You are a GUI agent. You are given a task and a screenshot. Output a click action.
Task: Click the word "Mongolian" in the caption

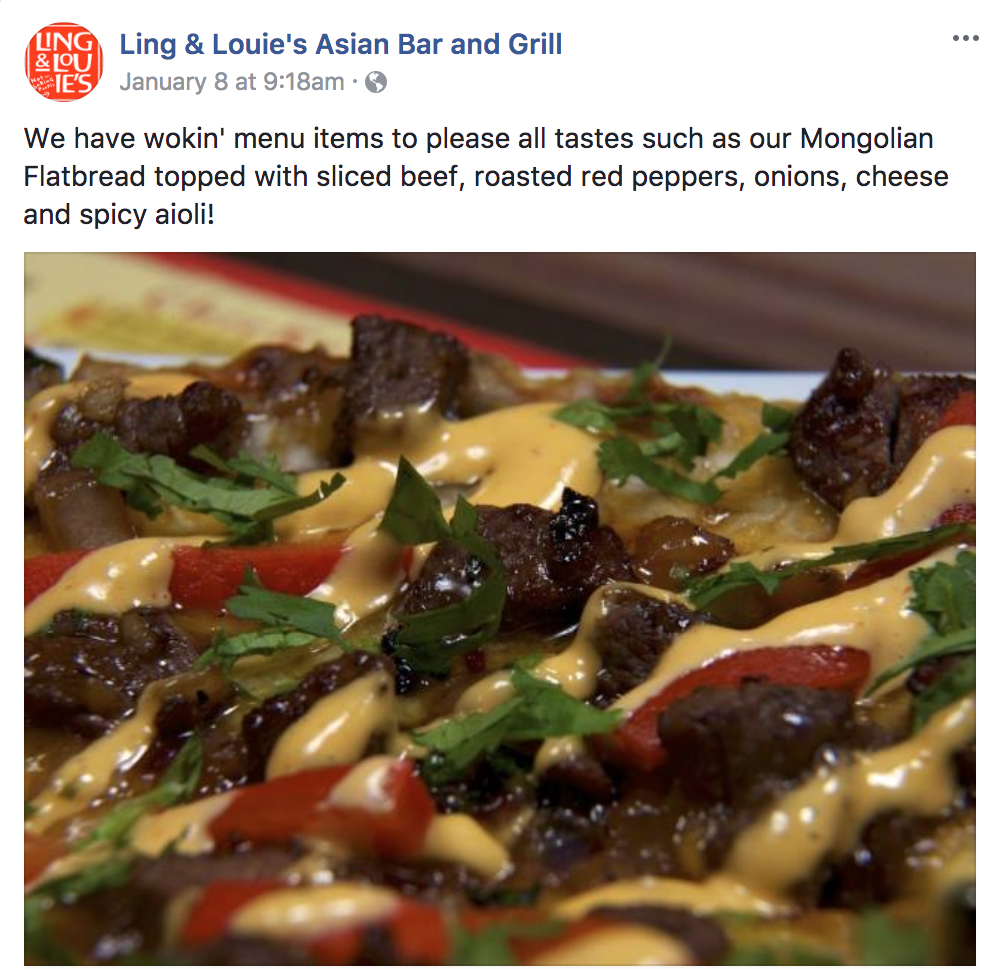[866, 138]
